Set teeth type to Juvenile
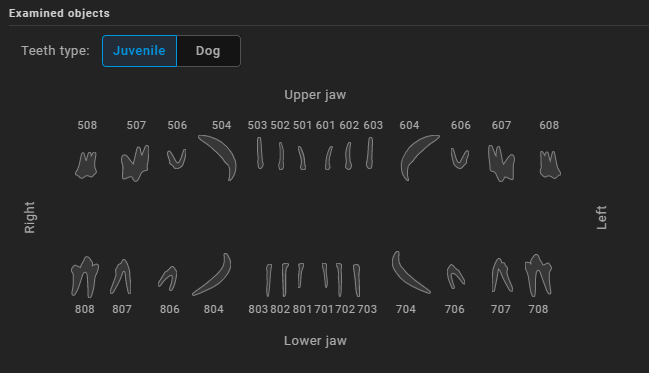Viewport: 649px width, 373px height. 139,51
